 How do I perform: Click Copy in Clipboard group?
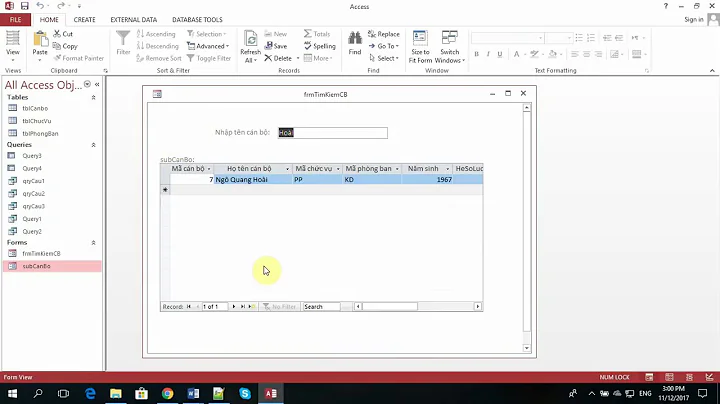65,46
